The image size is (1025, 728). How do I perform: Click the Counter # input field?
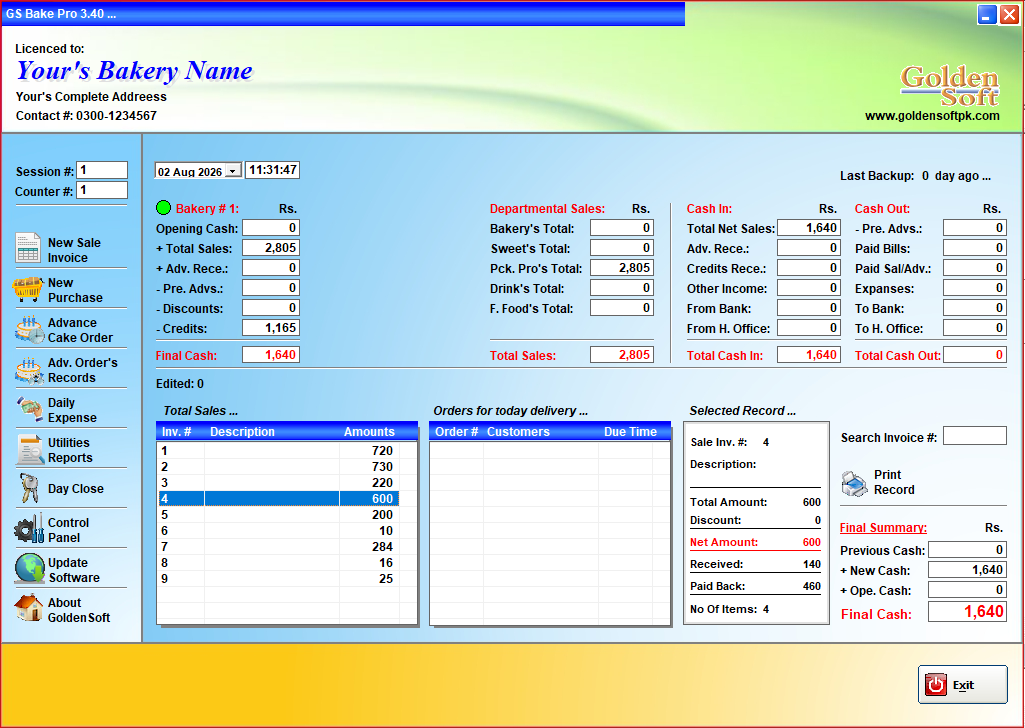click(x=102, y=190)
